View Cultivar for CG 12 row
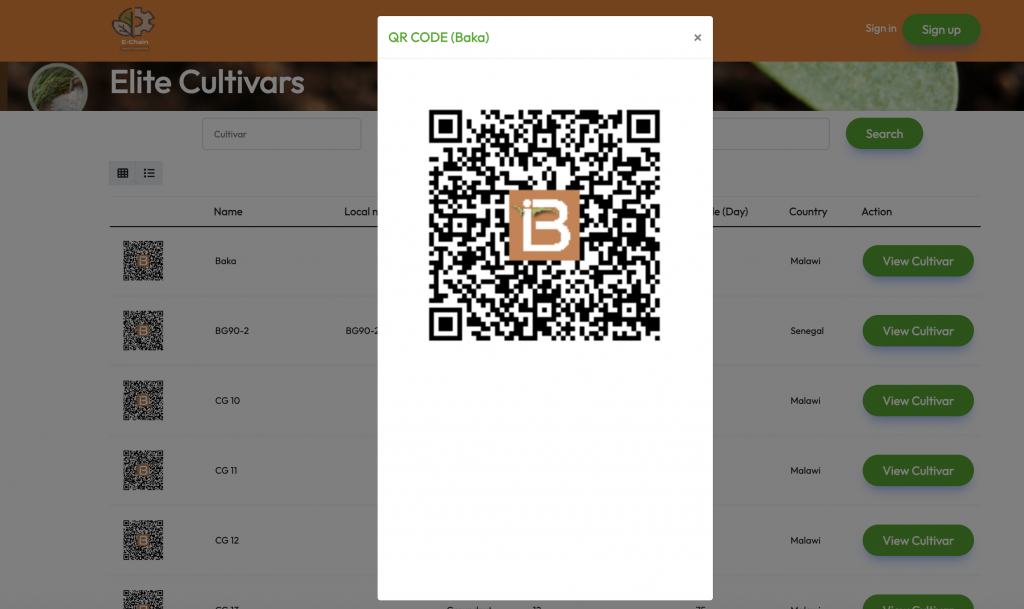This screenshot has width=1024, height=609. pyautogui.click(x=918, y=540)
